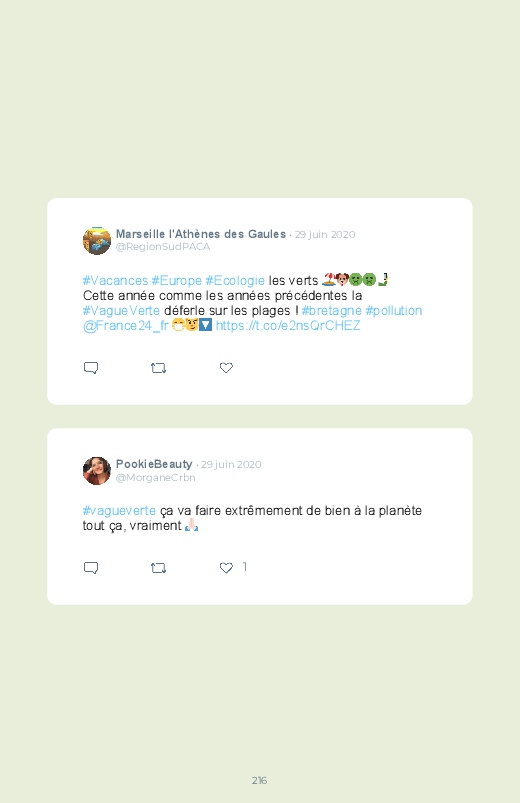Open the #Europe hashtag
Viewport: 520px width, 803px height.
coord(176,281)
